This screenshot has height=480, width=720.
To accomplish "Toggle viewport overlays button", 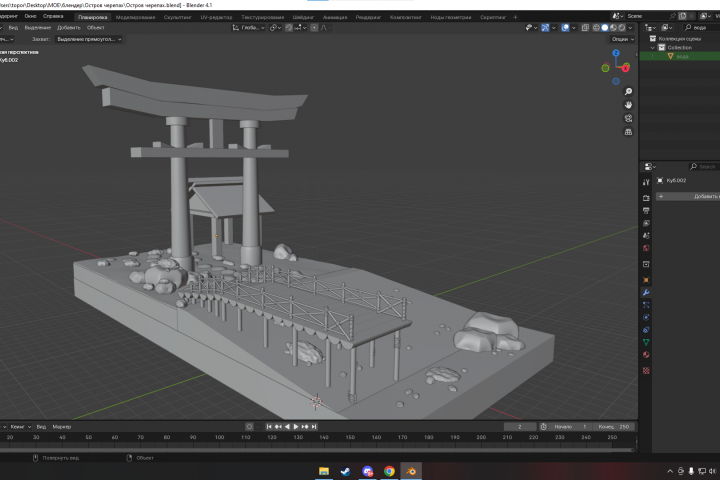I will (x=565, y=28).
